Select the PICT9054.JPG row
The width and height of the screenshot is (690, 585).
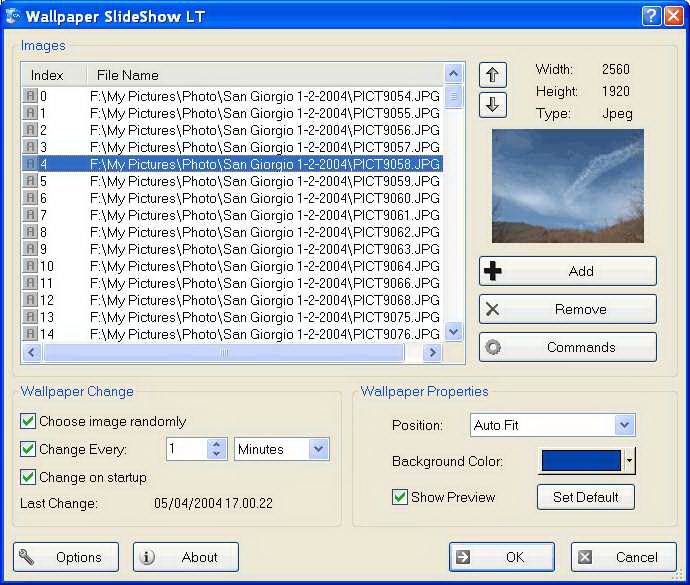coord(232,96)
